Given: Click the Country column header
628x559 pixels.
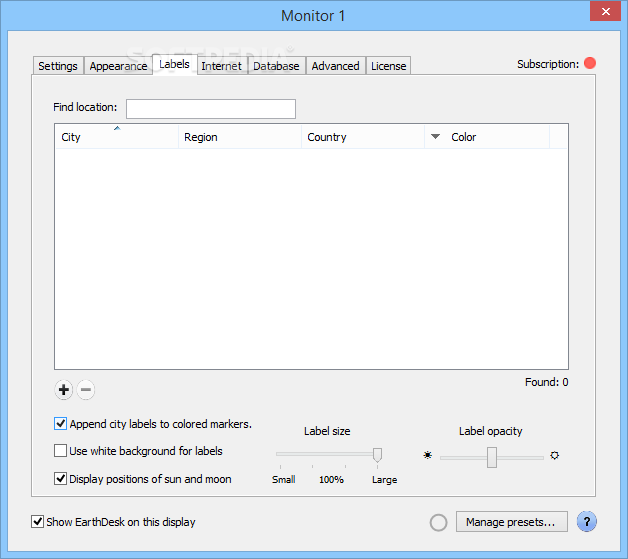Looking at the screenshot, I should coord(363,137).
